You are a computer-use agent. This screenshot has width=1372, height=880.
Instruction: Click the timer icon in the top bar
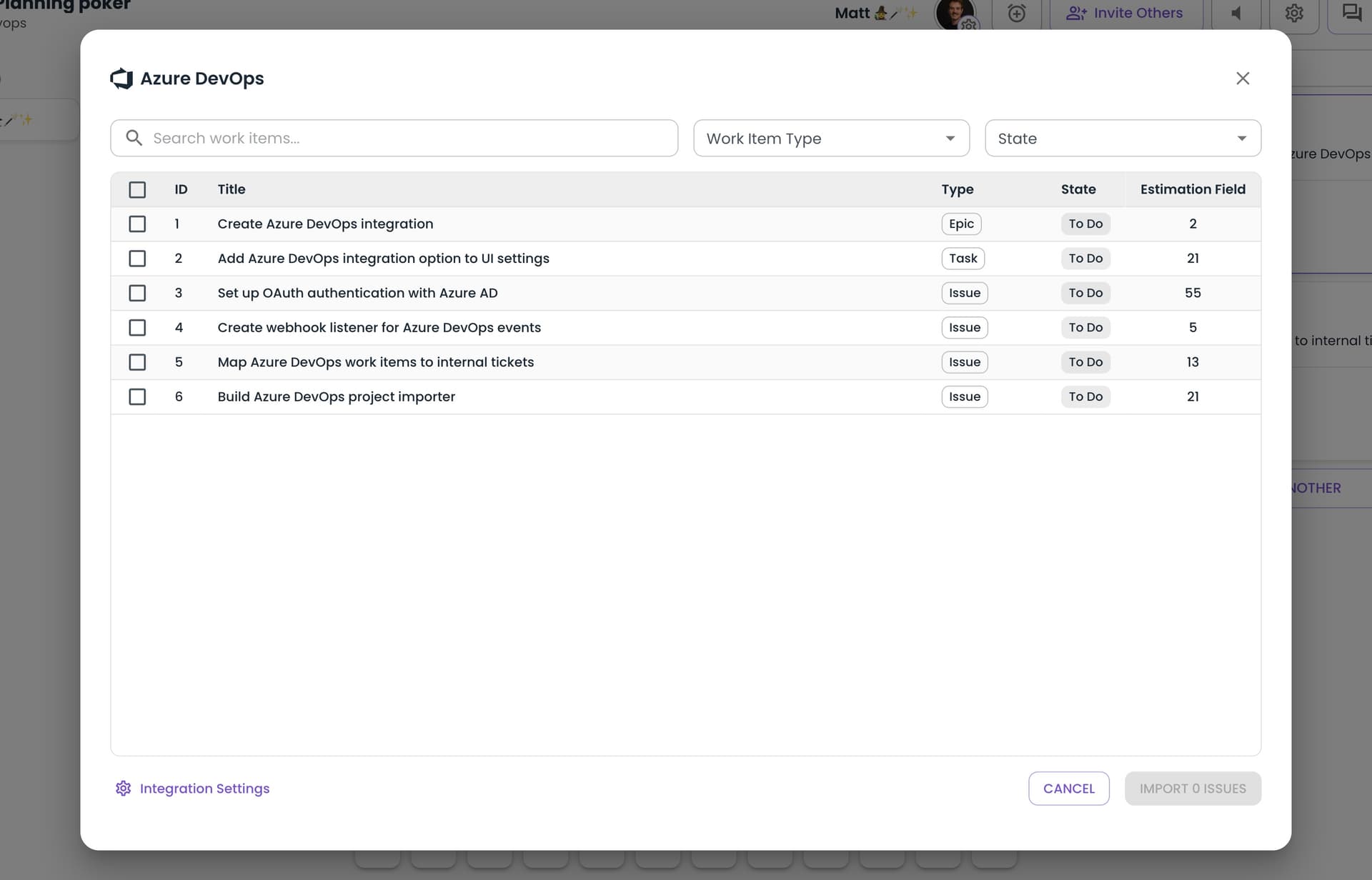[x=1016, y=13]
